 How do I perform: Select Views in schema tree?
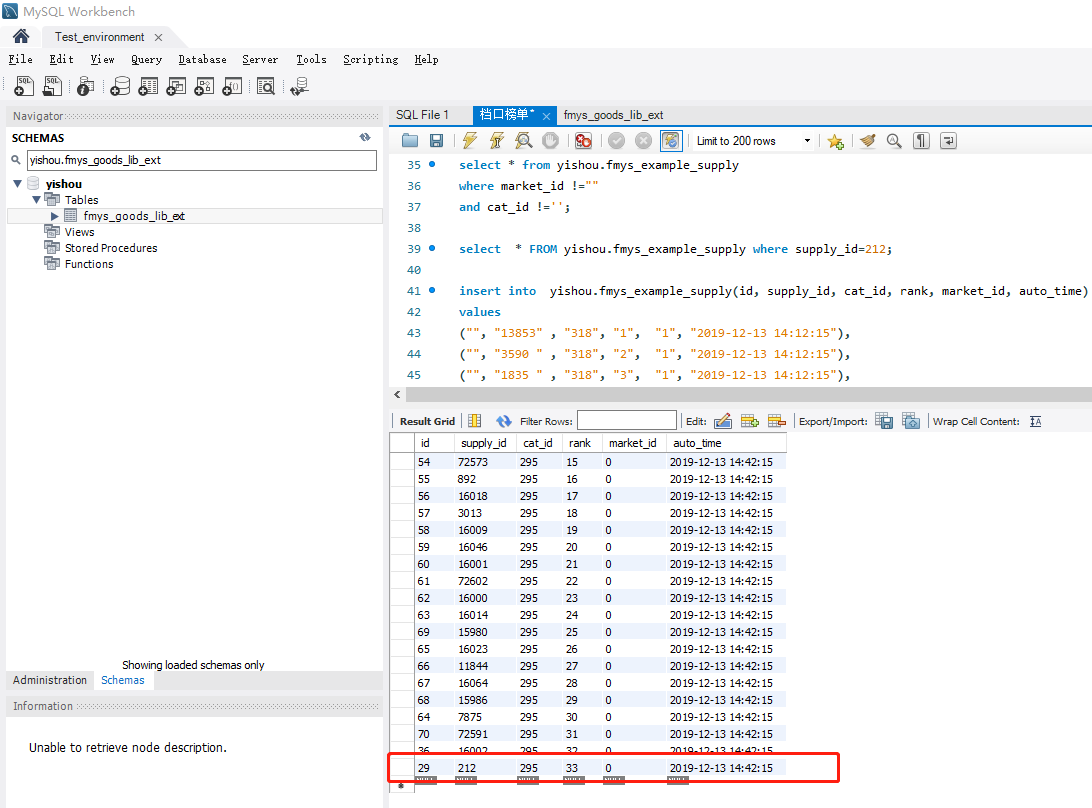tap(79, 232)
